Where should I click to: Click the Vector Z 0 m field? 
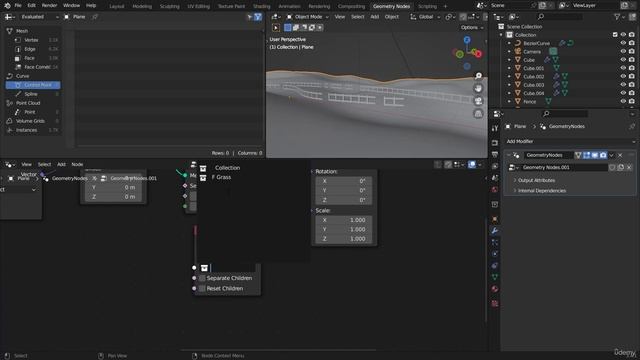[x=114, y=197]
